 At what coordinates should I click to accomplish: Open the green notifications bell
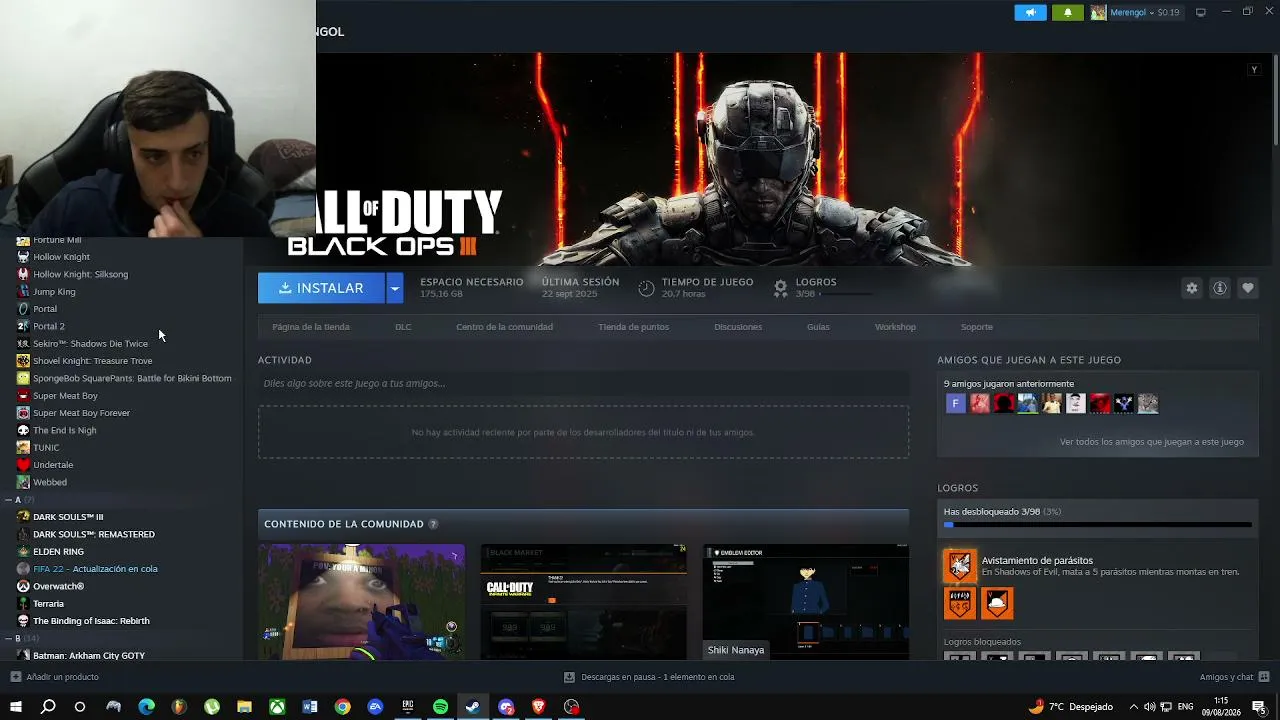1067,12
